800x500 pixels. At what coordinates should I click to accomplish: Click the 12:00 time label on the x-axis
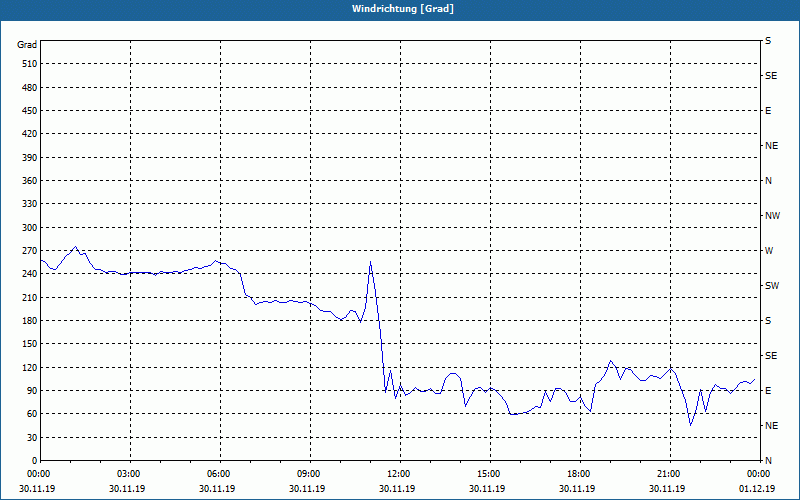point(398,473)
